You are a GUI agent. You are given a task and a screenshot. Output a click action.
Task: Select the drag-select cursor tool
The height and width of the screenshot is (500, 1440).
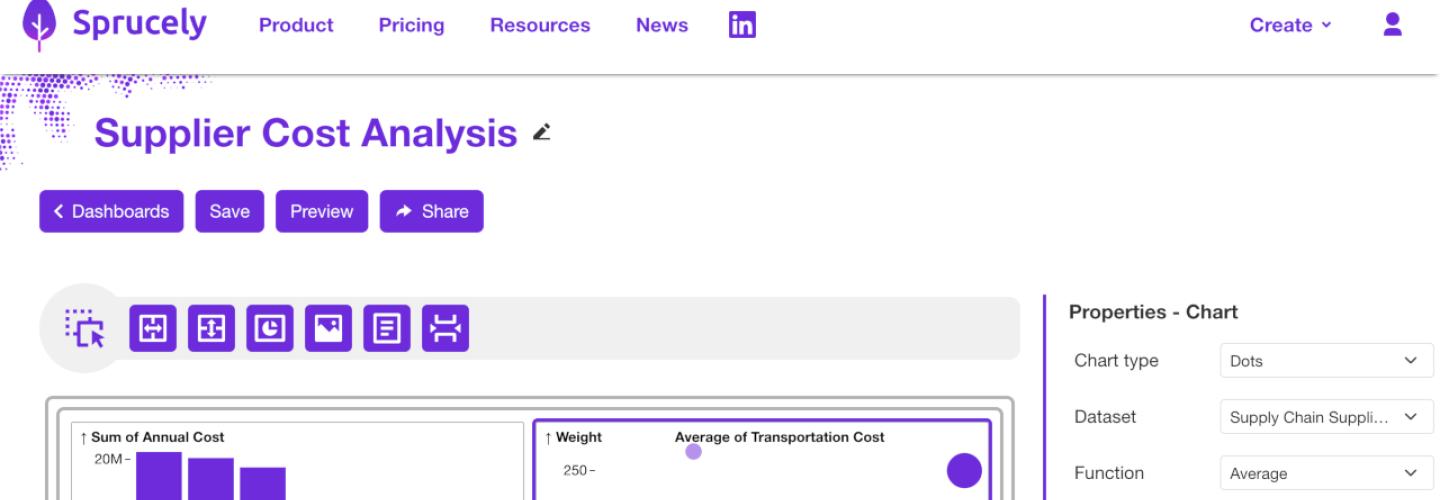[x=85, y=328]
